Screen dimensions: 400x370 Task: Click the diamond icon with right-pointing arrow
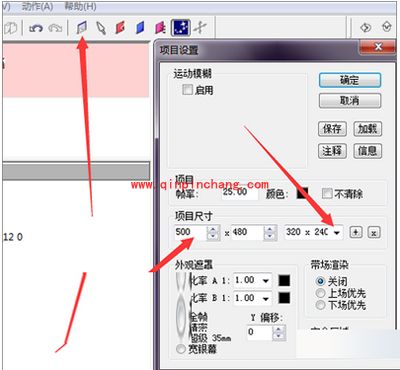pos(365,27)
